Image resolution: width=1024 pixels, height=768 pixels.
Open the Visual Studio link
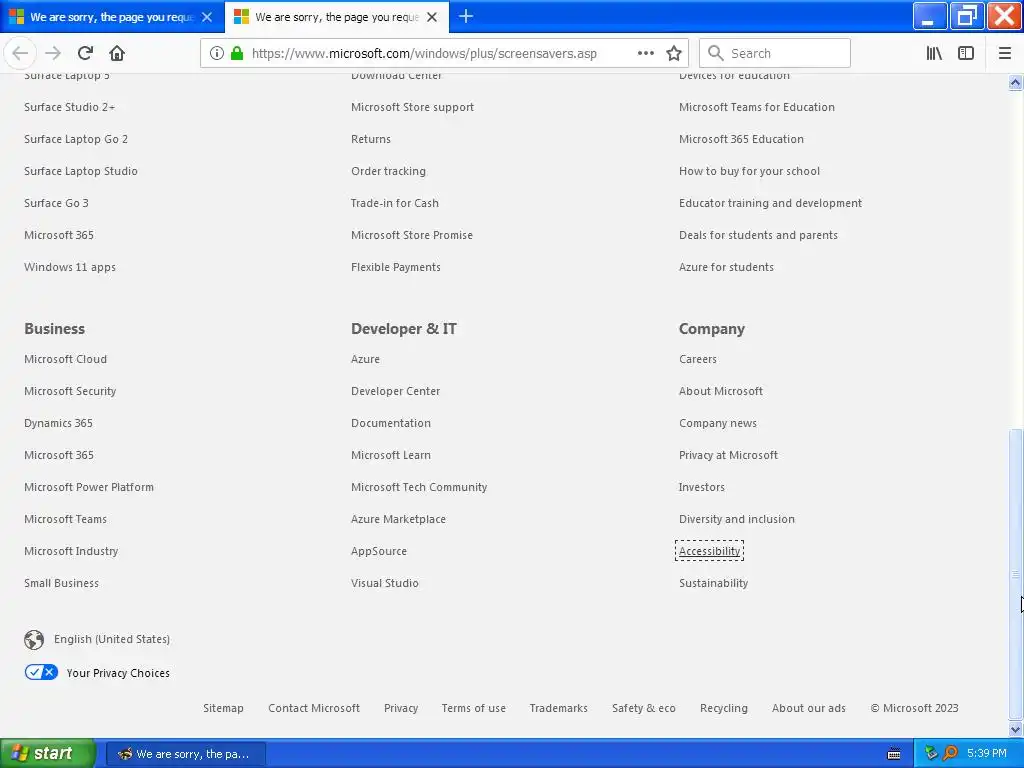click(x=385, y=583)
